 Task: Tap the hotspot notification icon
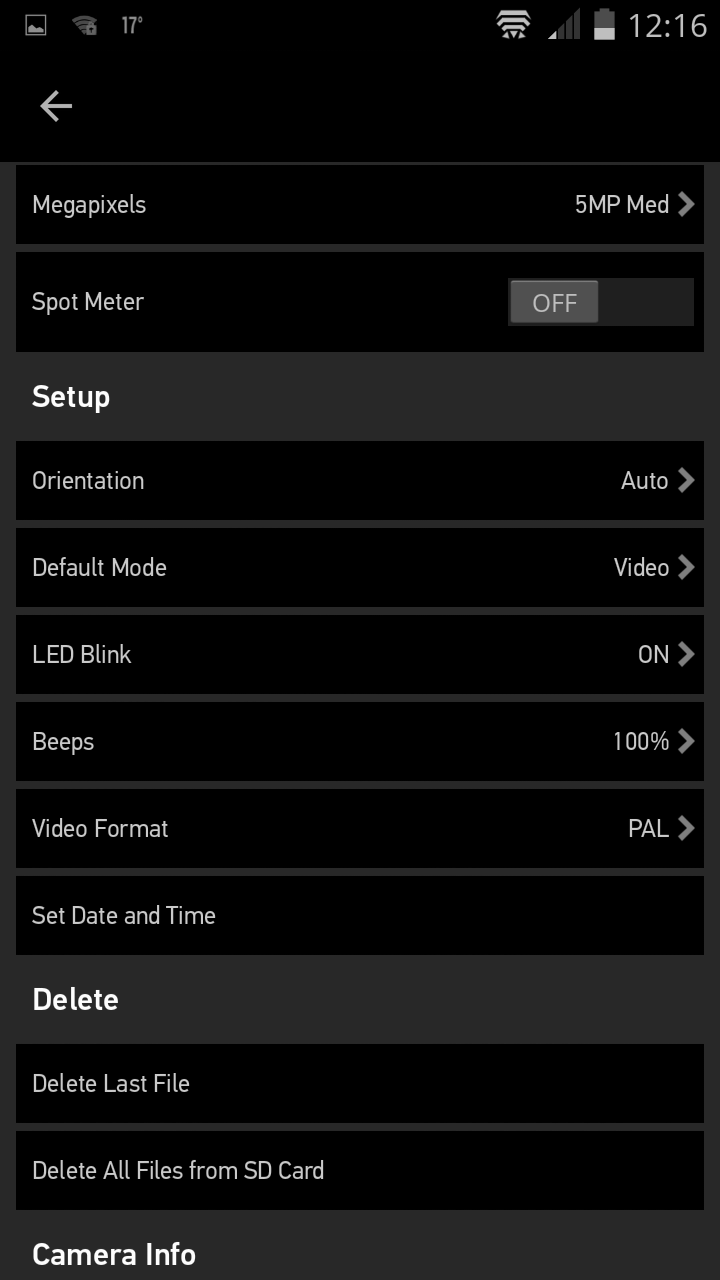[85, 25]
